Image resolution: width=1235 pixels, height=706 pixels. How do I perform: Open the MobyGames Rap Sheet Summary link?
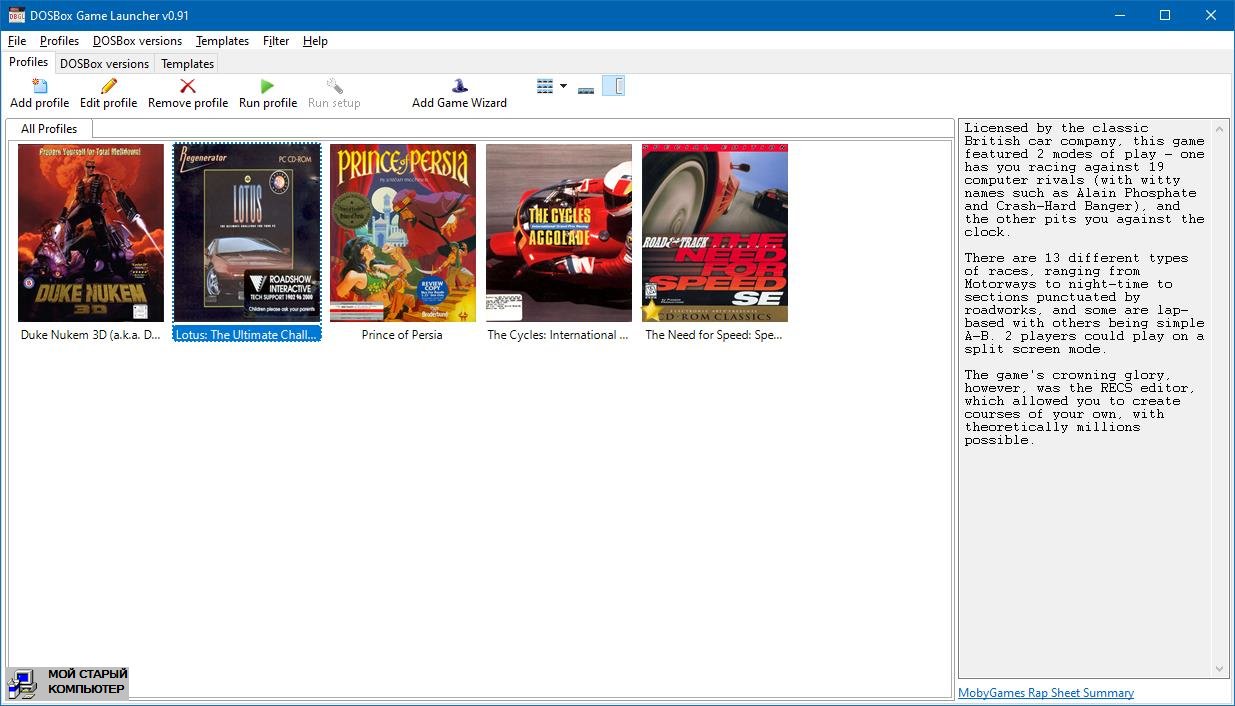point(1046,693)
